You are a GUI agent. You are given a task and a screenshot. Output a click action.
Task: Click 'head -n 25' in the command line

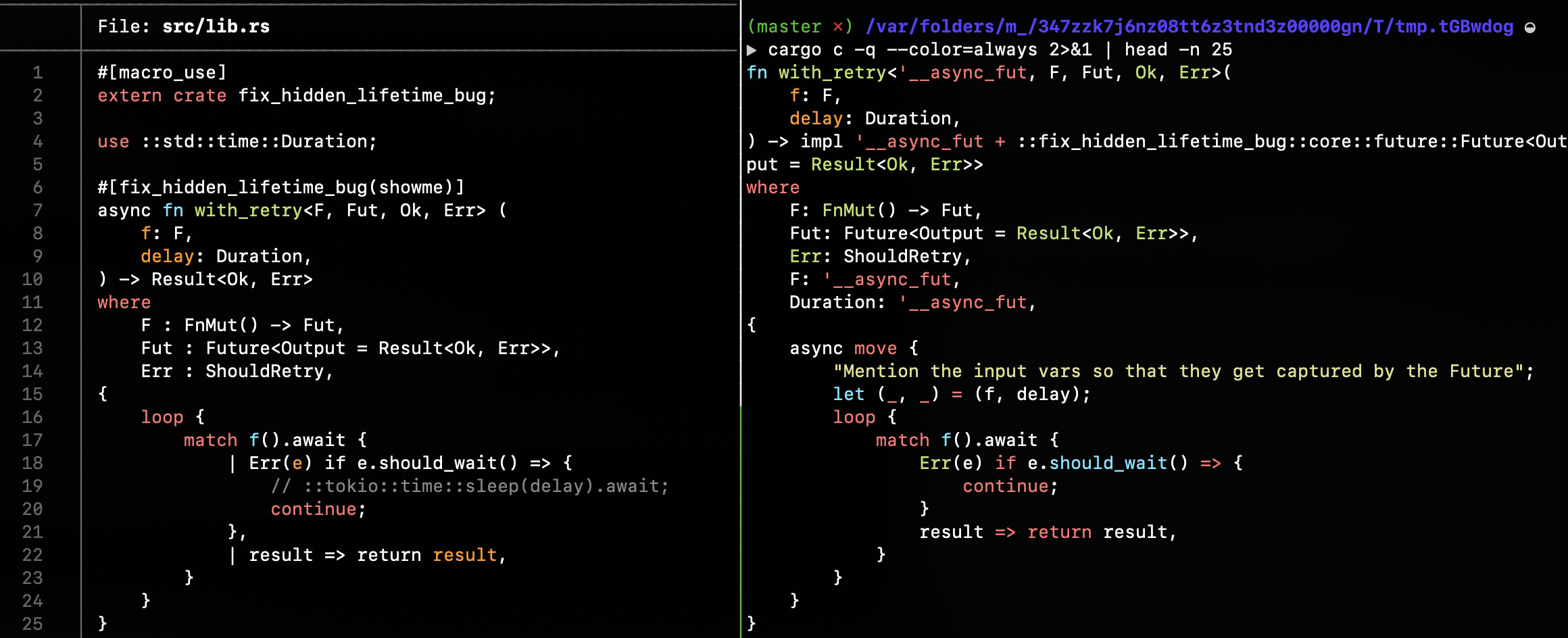pos(1179,49)
